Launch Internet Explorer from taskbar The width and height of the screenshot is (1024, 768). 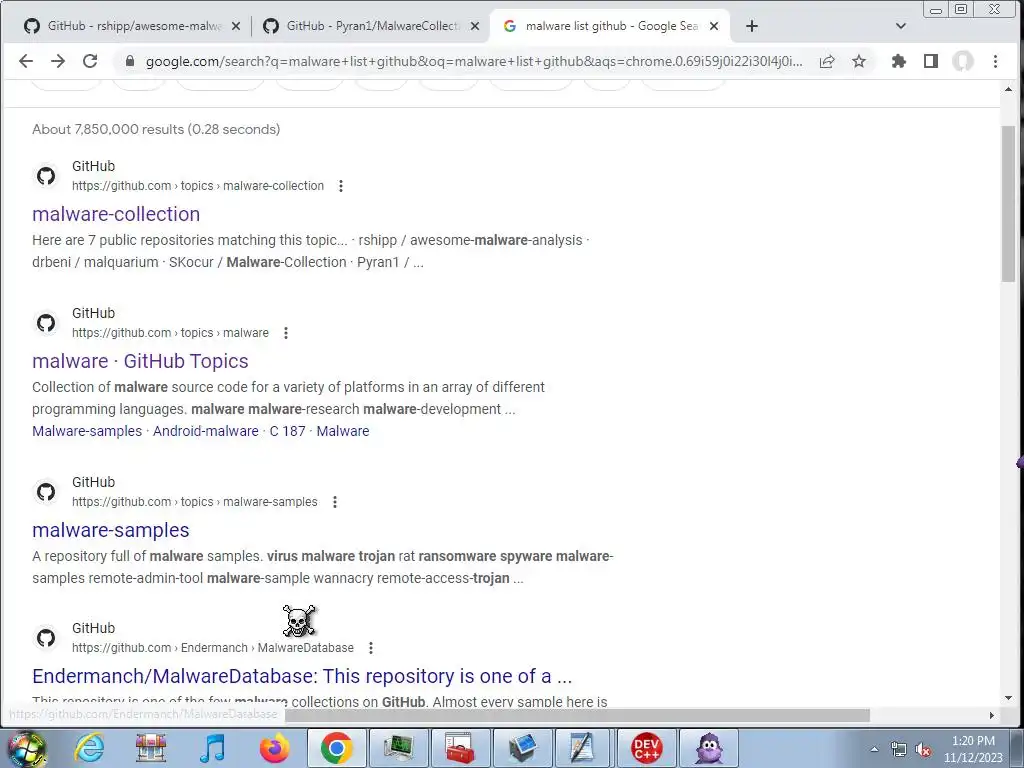pos(89,748)
